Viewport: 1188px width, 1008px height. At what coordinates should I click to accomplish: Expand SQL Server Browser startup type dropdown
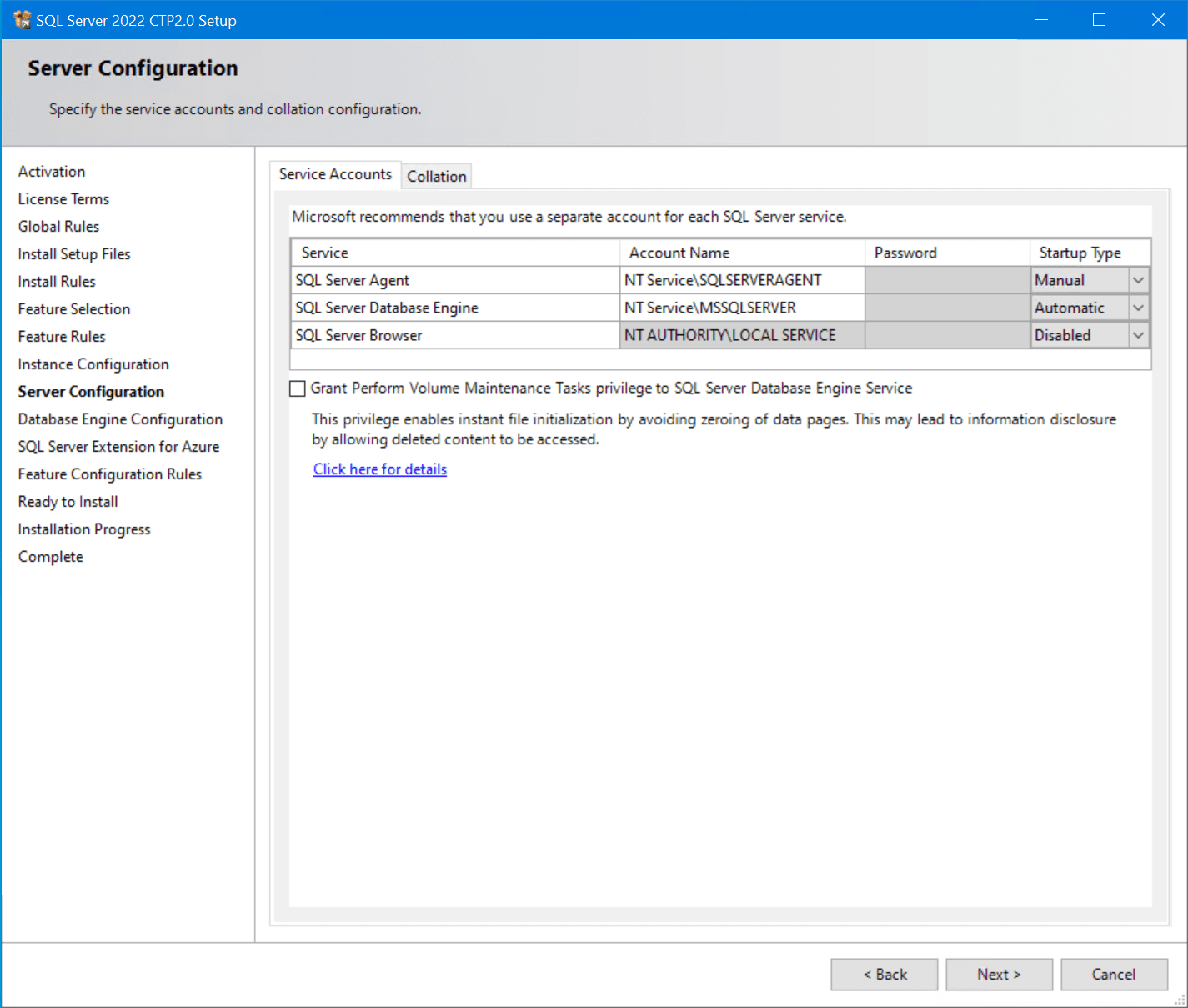click(1138, 335)
